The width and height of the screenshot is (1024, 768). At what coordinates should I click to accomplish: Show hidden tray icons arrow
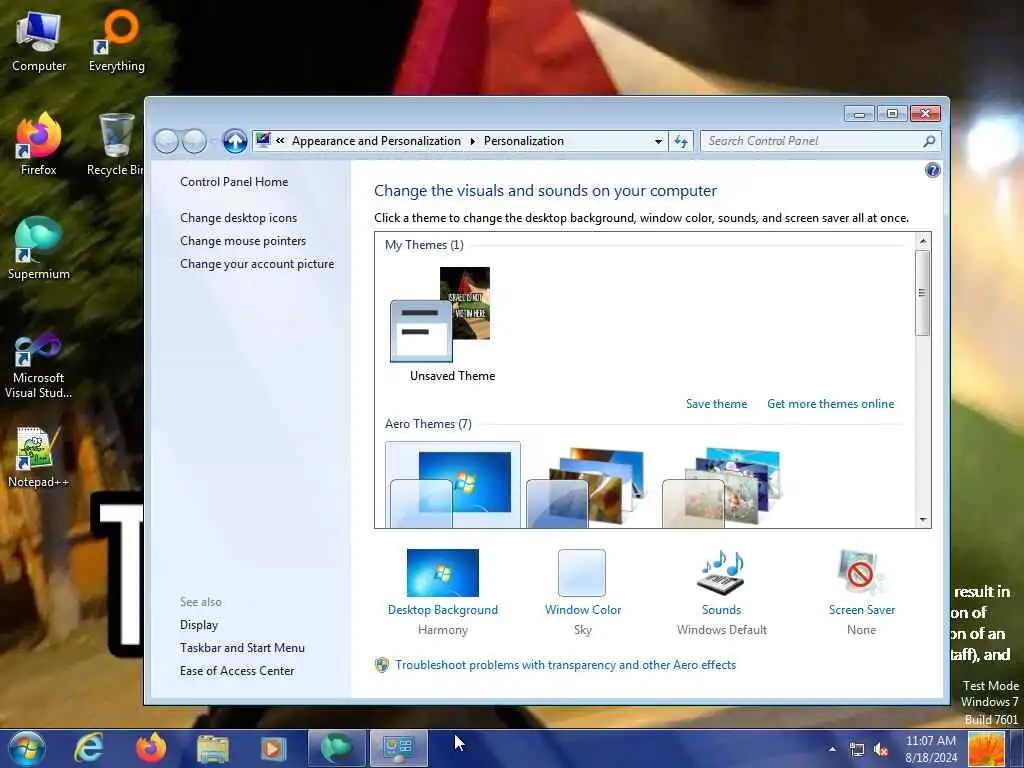[x=832, y=750]
